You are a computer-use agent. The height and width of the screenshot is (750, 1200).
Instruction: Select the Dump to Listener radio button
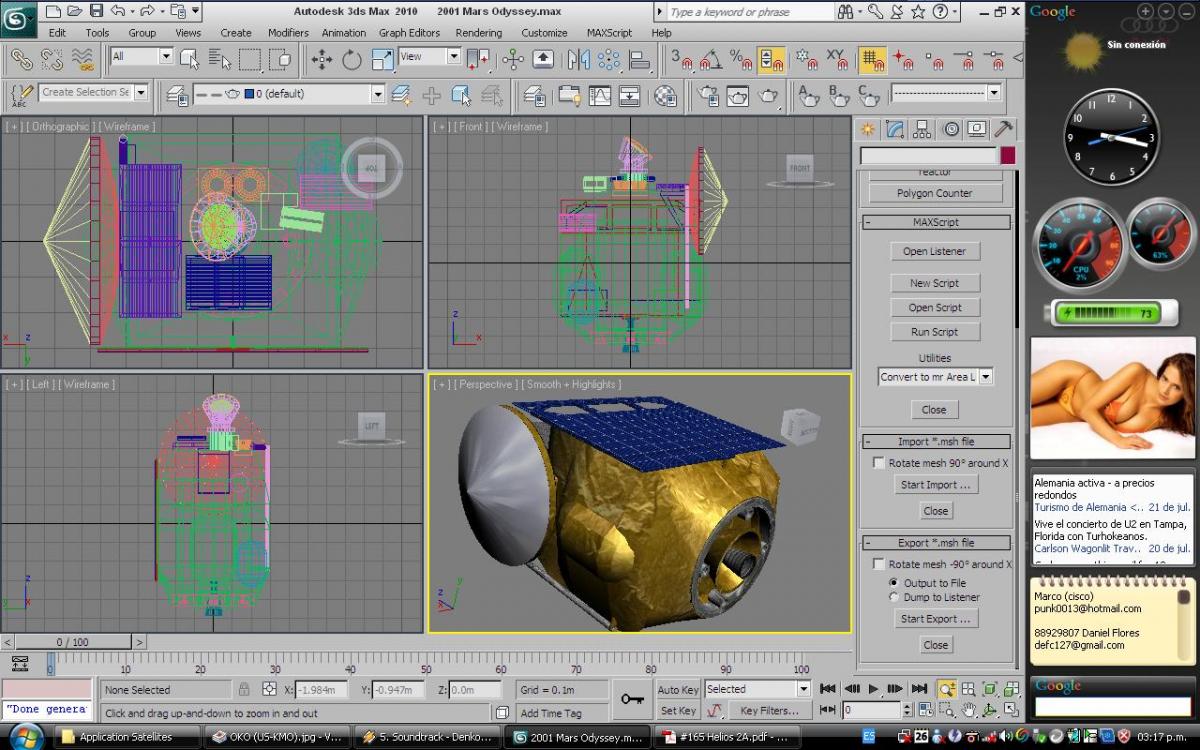[x=894, y=597]
